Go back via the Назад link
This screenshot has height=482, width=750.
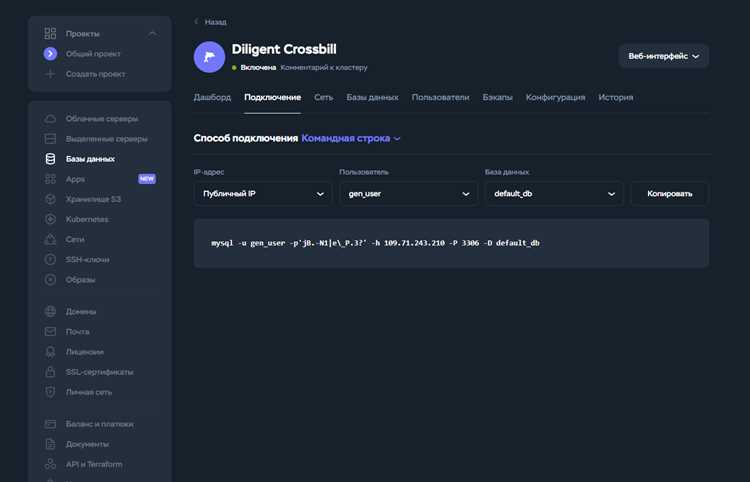215,22
